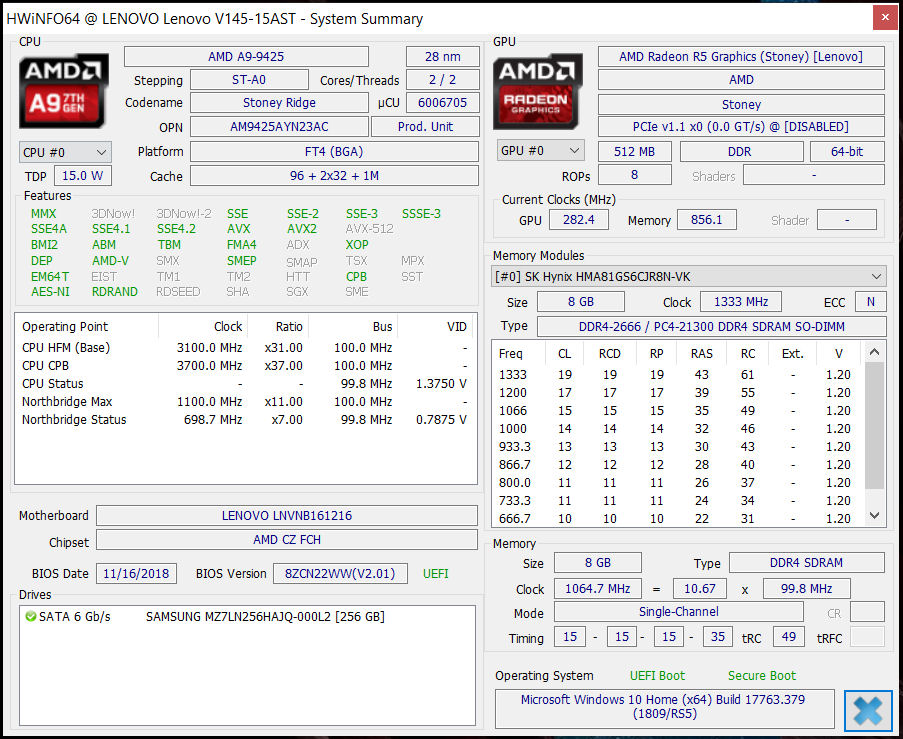This screenshot has width=903, height=739.
Task: Click the UEFI Boot label
Action: (x=657, y=676)
